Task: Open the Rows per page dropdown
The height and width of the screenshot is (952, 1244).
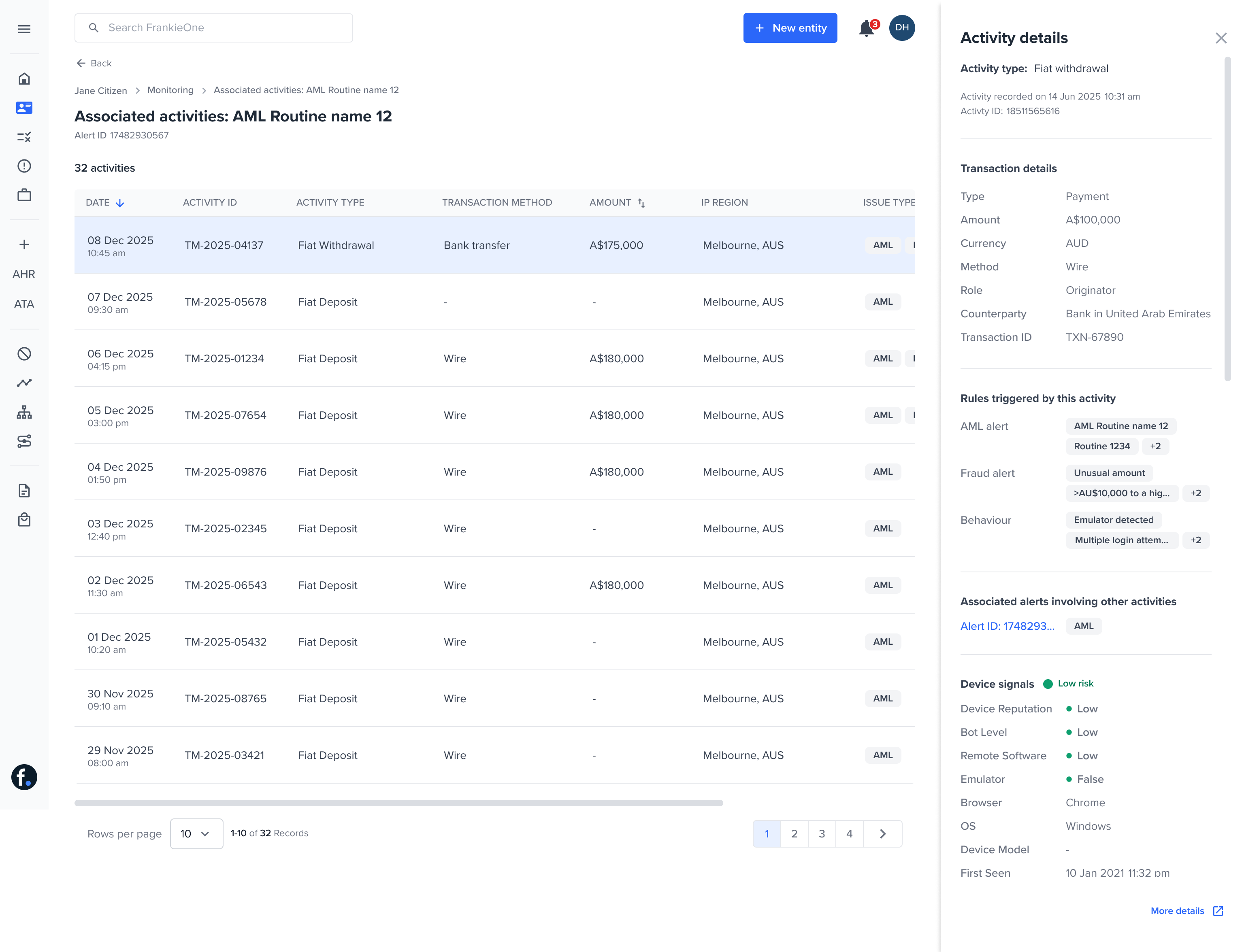Action: coord(196,833)
